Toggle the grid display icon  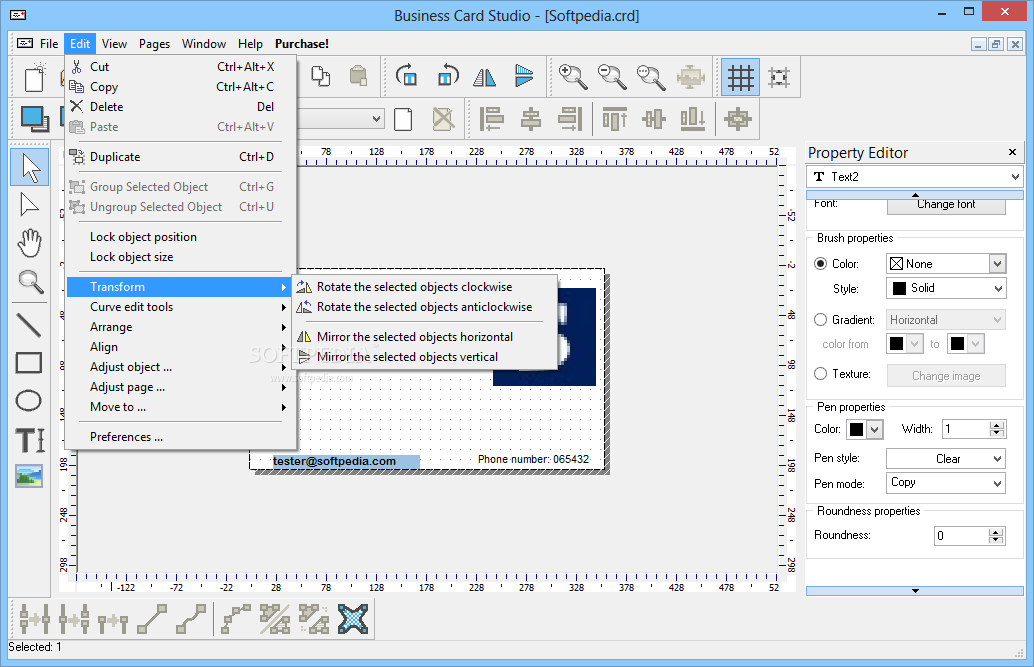click(741, 78)
